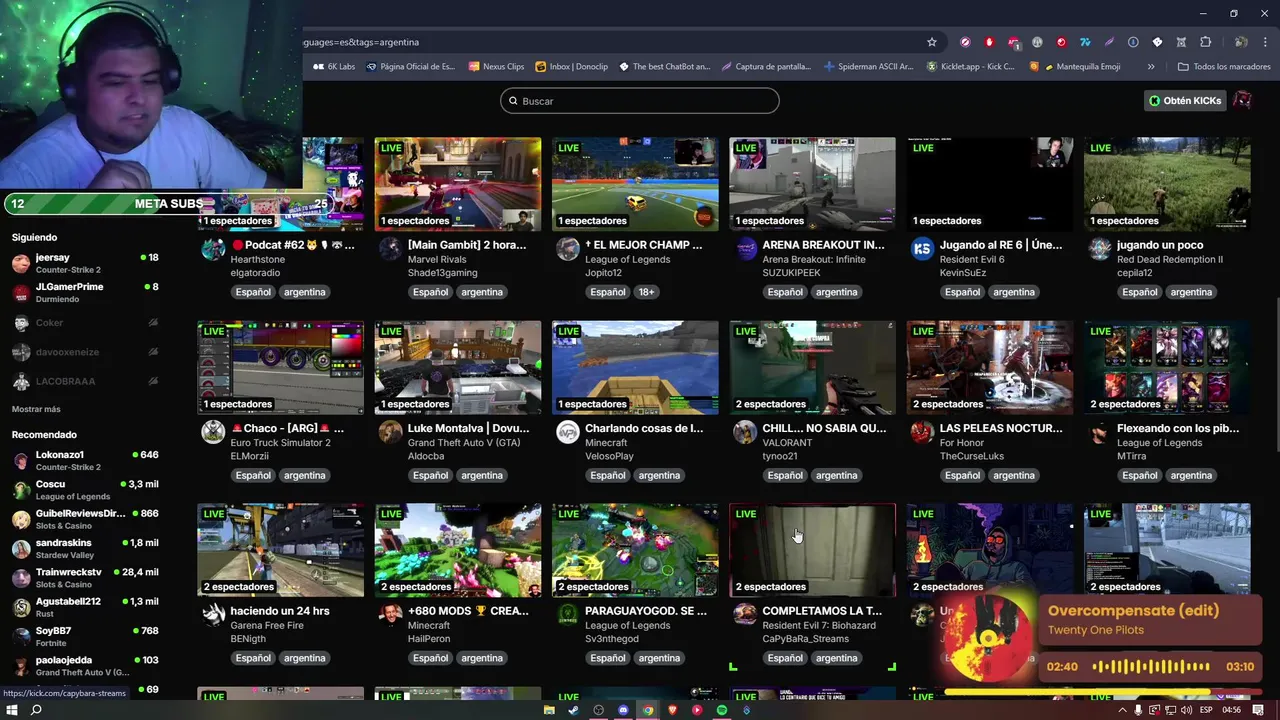Select the Español tag under MTirra

click(1139, 475)
